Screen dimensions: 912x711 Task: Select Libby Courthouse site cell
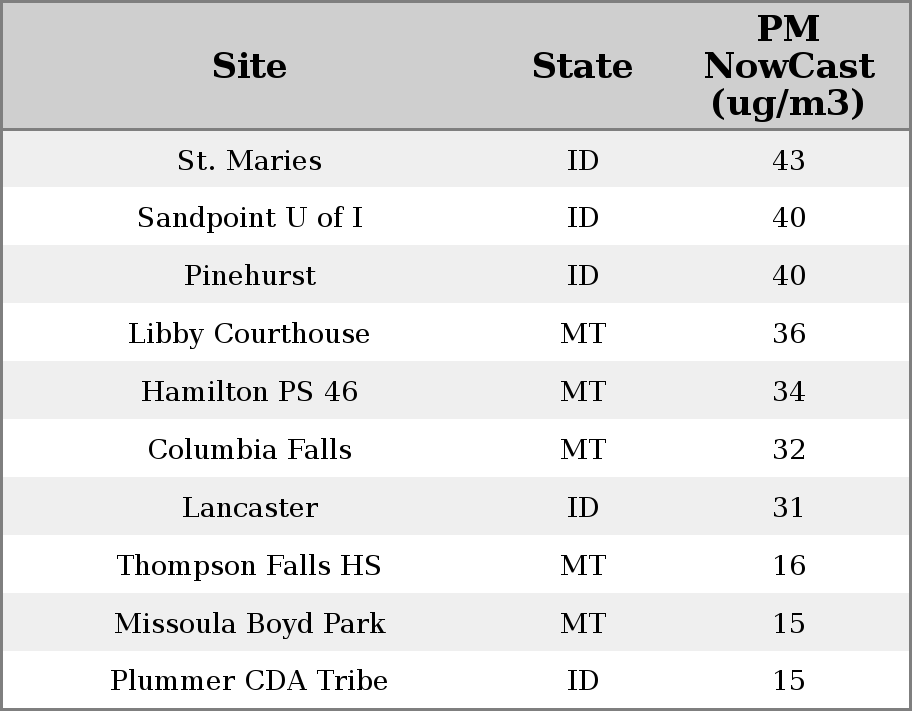coord(249,334)
